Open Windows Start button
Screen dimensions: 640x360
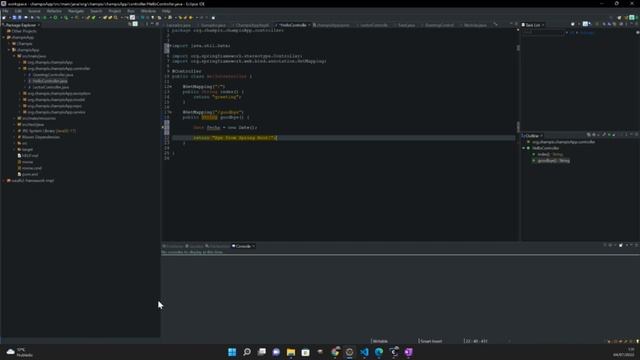tap(232, 352)
